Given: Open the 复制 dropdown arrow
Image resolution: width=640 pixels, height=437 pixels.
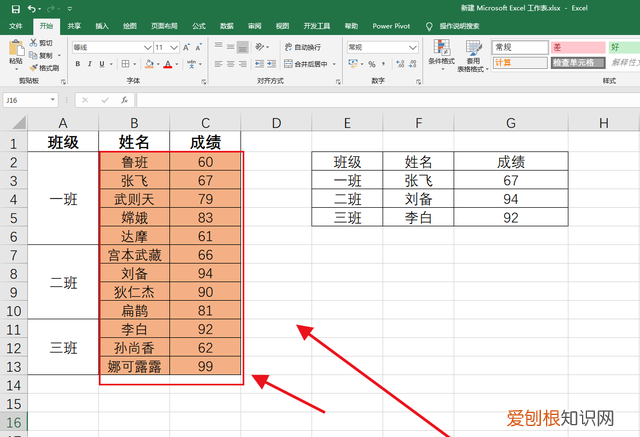Looking at the screenshot, I should coord(59,55).
